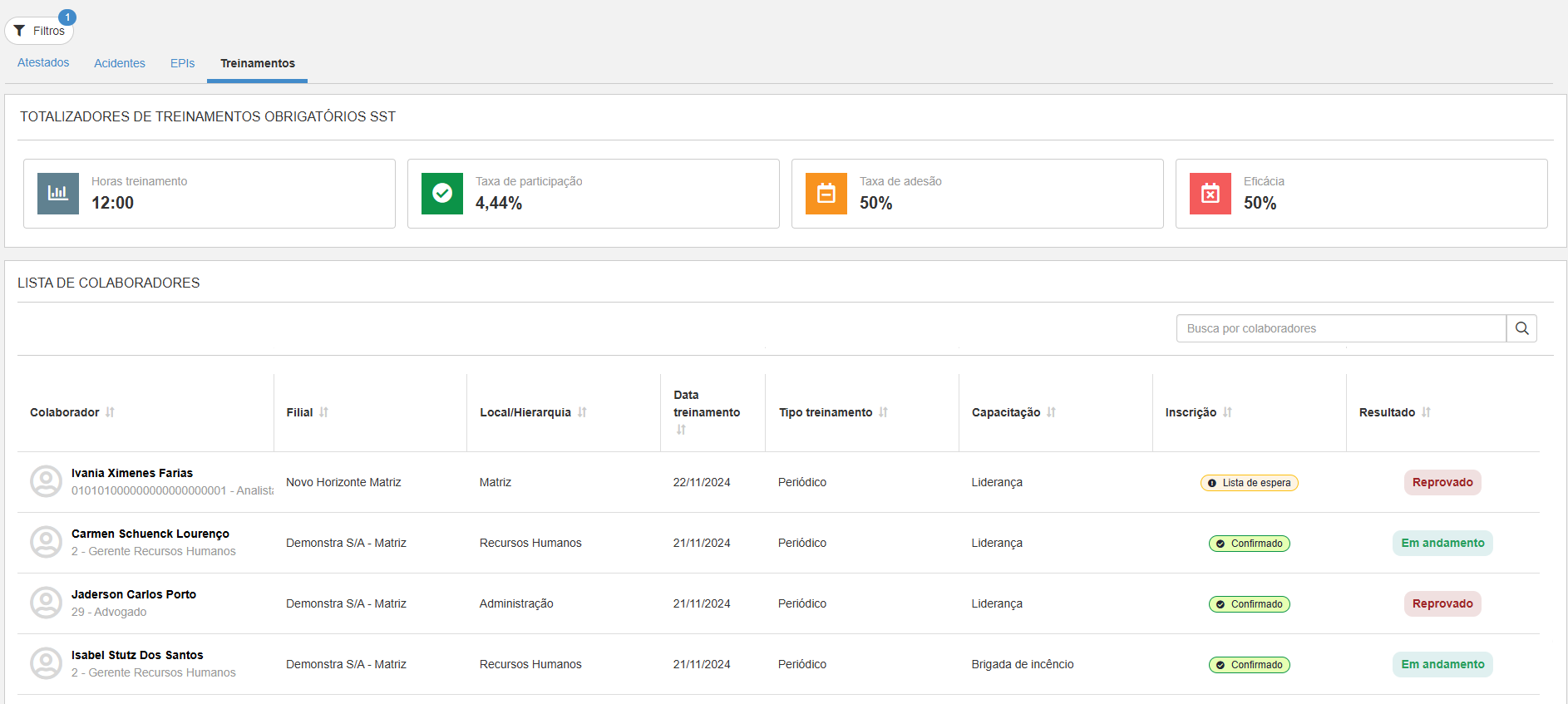
Task: Sort table by Filial column
Action: [x=323, y=412]
